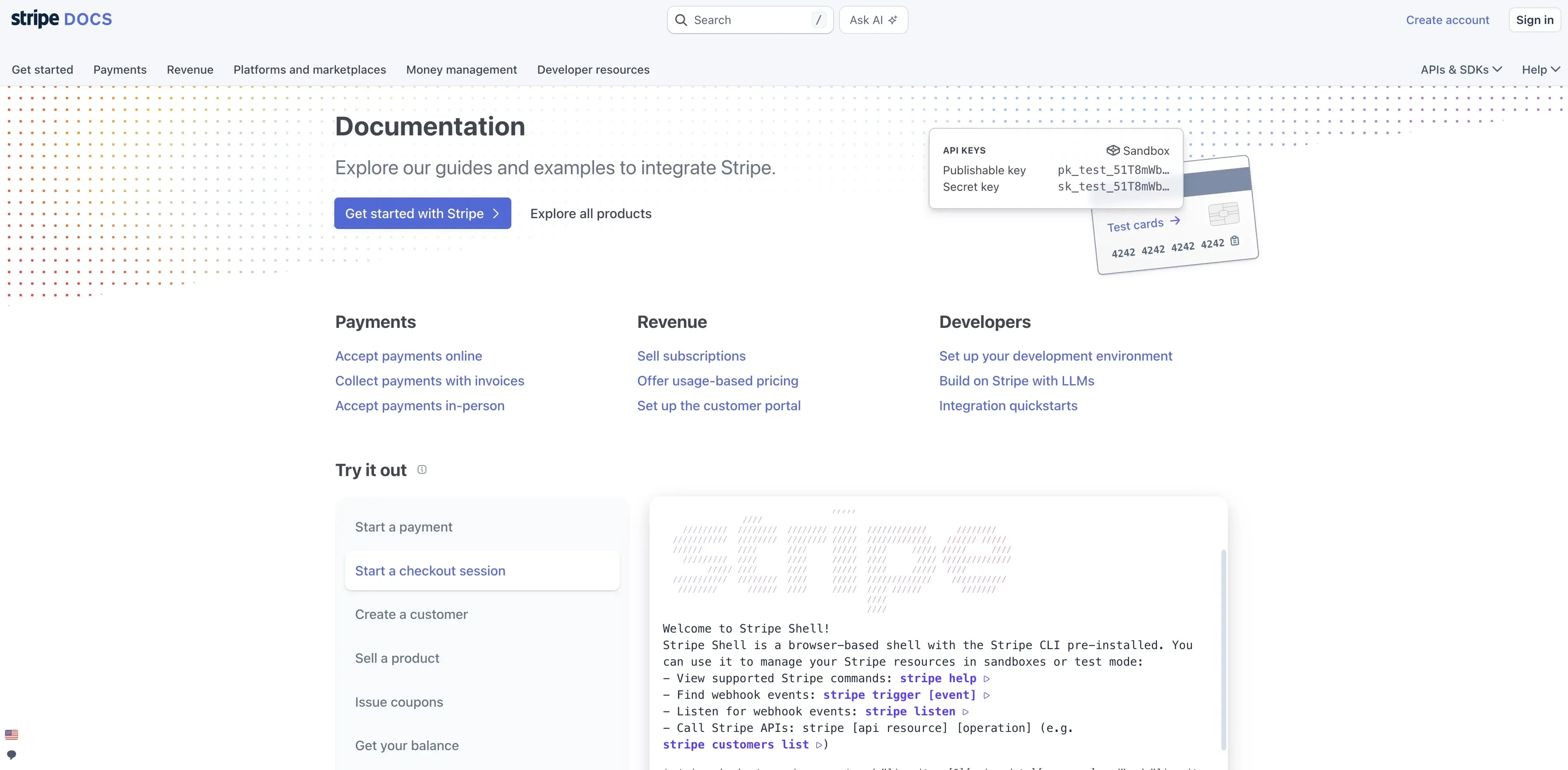Click the Stripe Docs logo
Image resolution: width=1568 pixels, height=770 pixels.
[61, 19]
